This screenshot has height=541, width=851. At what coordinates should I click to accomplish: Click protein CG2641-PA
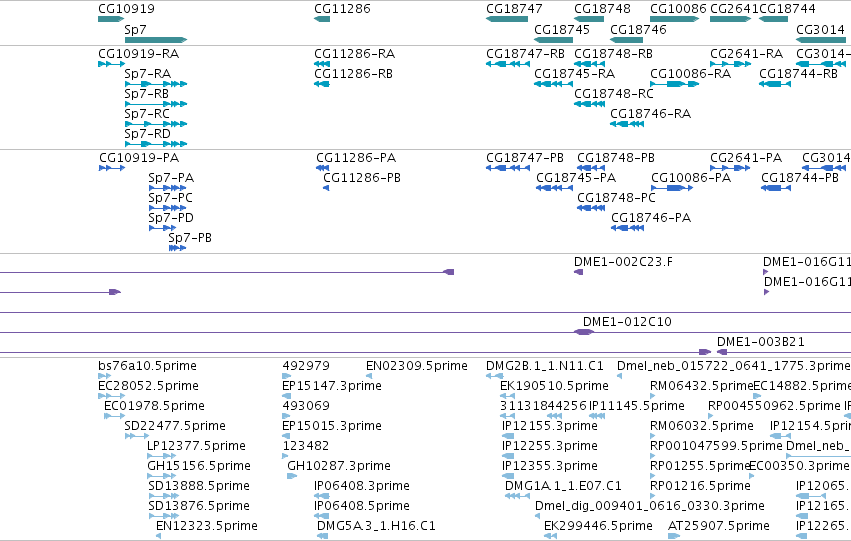[x=746, y=158]
